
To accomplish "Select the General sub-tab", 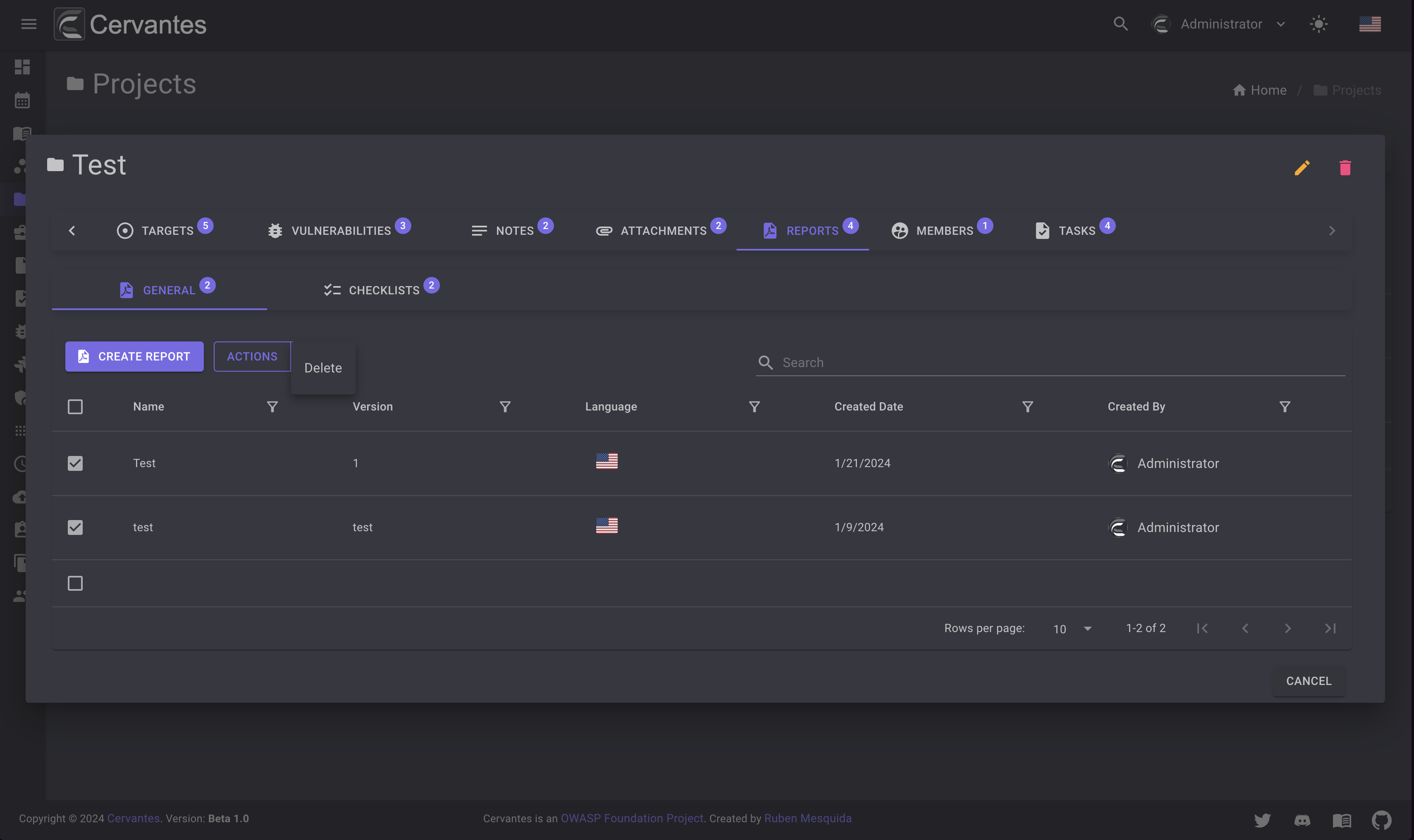I will pos(159,289).
